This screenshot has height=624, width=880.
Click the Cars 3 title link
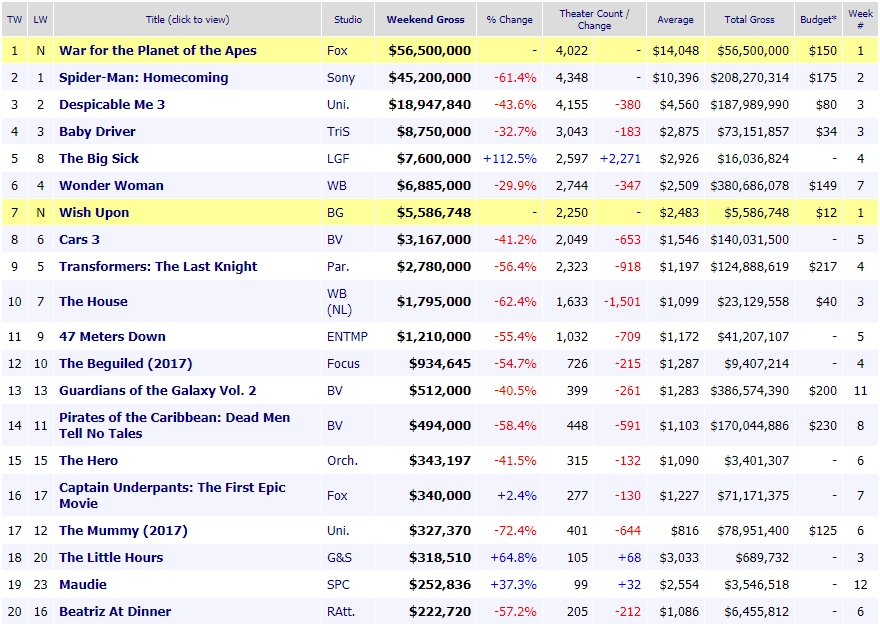79,239
